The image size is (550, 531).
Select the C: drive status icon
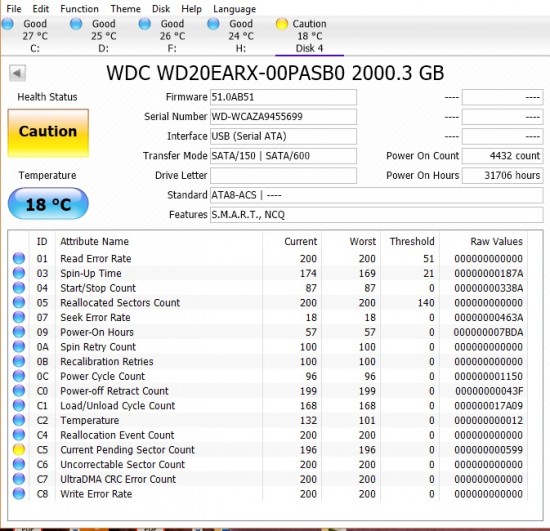[7, 24]
